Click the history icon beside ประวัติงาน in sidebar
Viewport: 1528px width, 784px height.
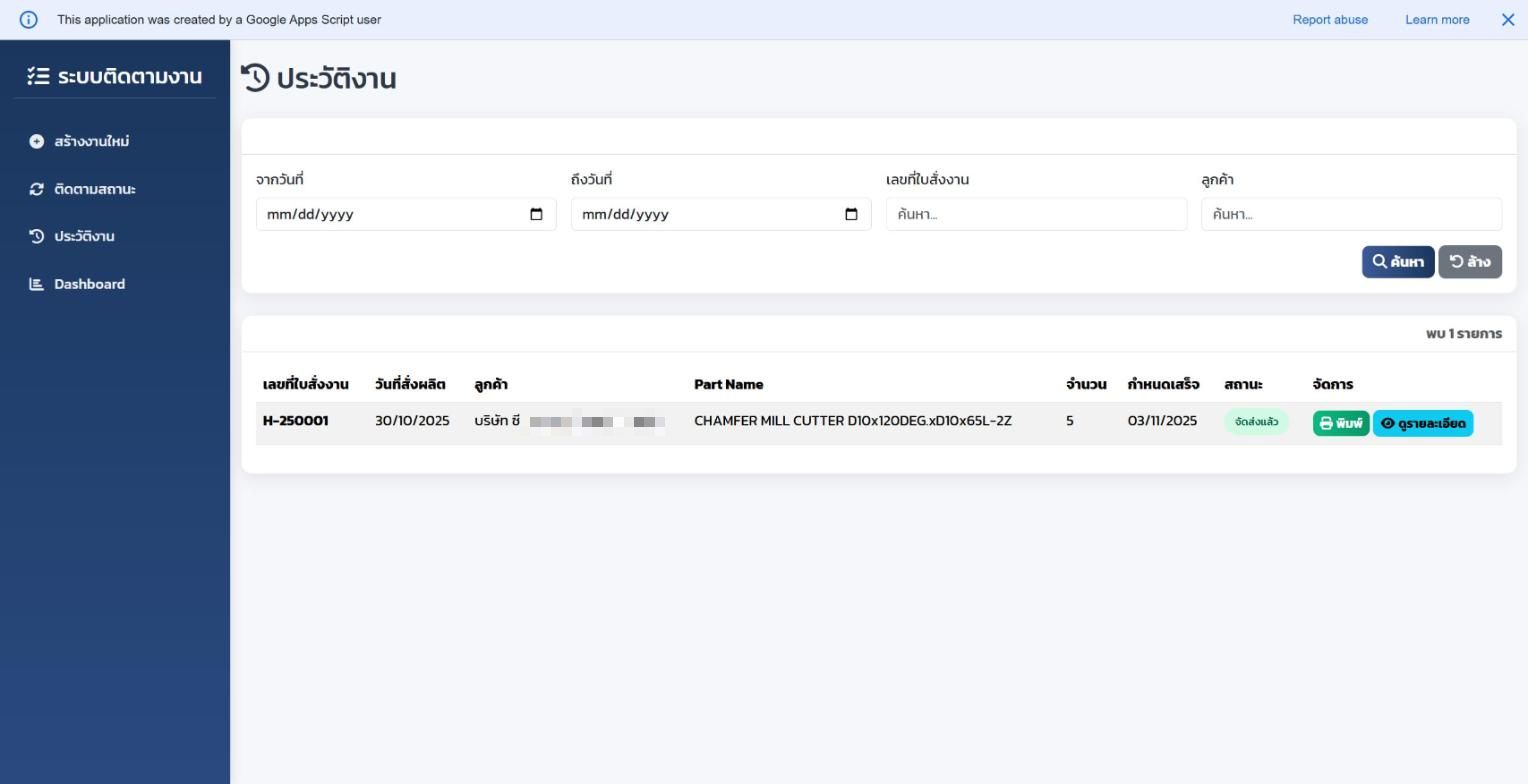tap(37, 237)
